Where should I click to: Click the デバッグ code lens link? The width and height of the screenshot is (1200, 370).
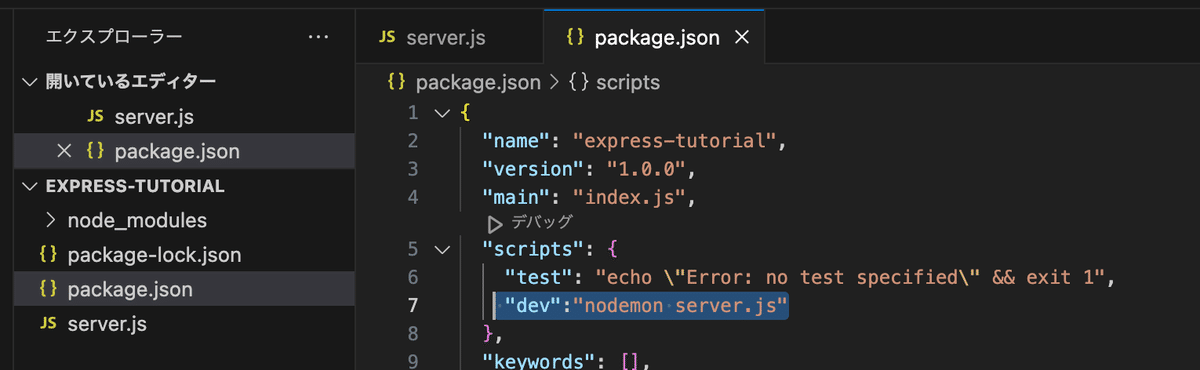click(x=542, y=222)
